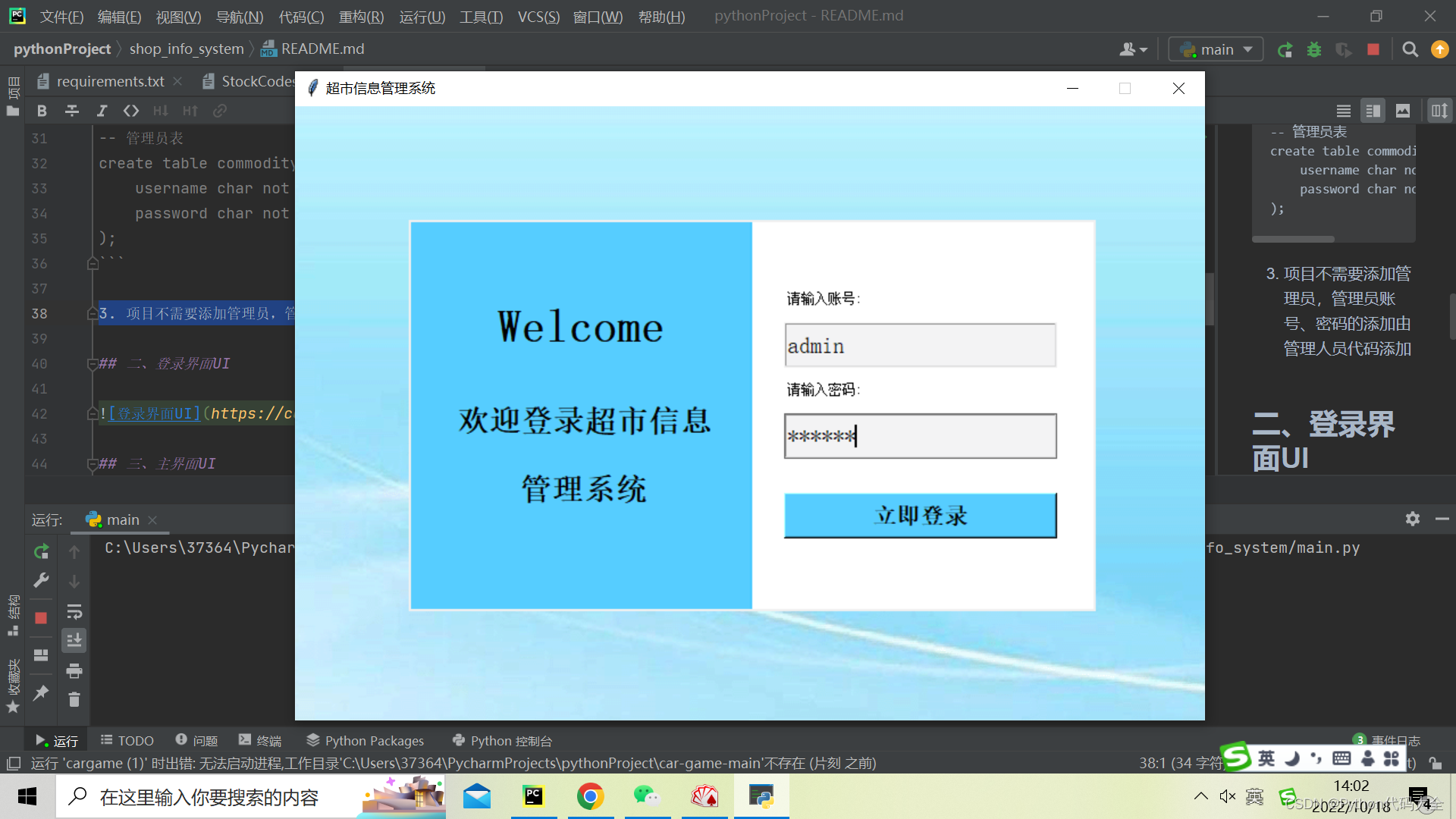The height and width of the screenshot is (819, 1456).
Task: Click the pin tab icon in Run panel
Action: point(42,692)
